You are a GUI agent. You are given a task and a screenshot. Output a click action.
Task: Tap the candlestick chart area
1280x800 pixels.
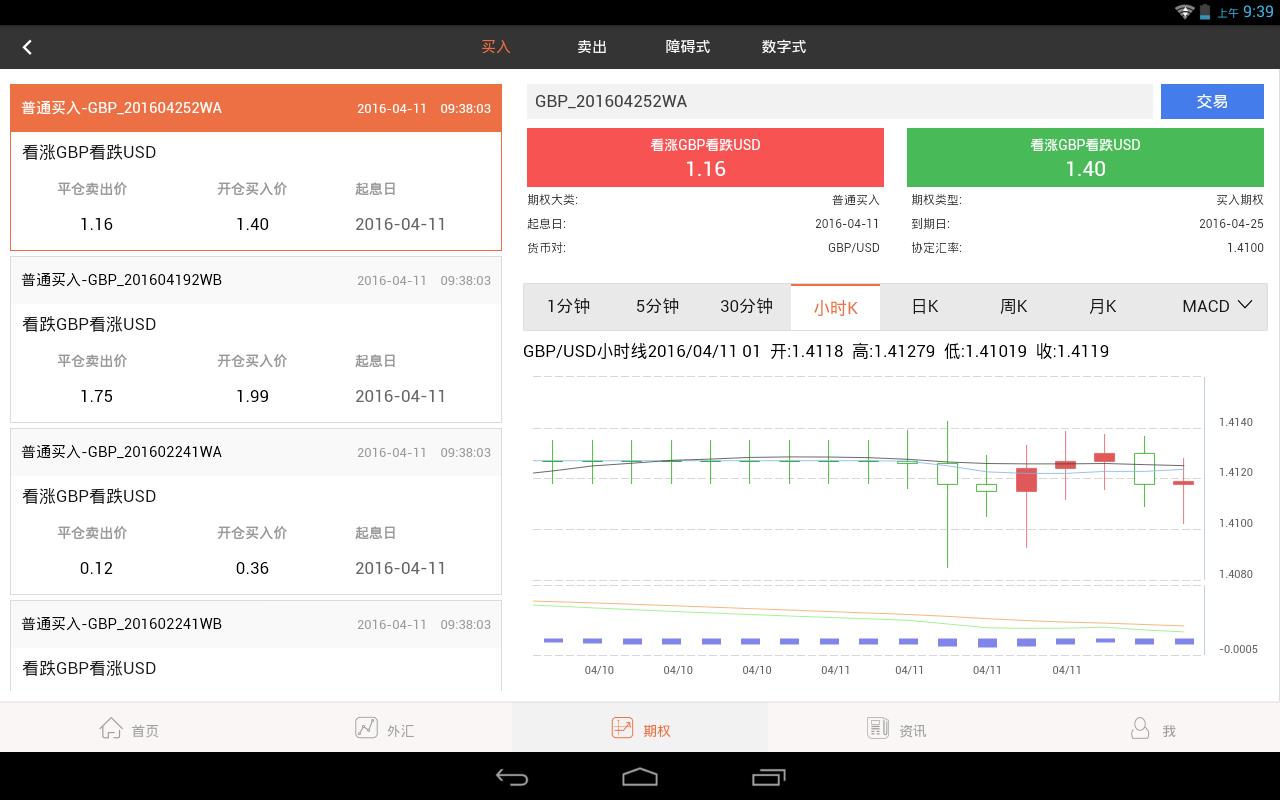(867, 476)
